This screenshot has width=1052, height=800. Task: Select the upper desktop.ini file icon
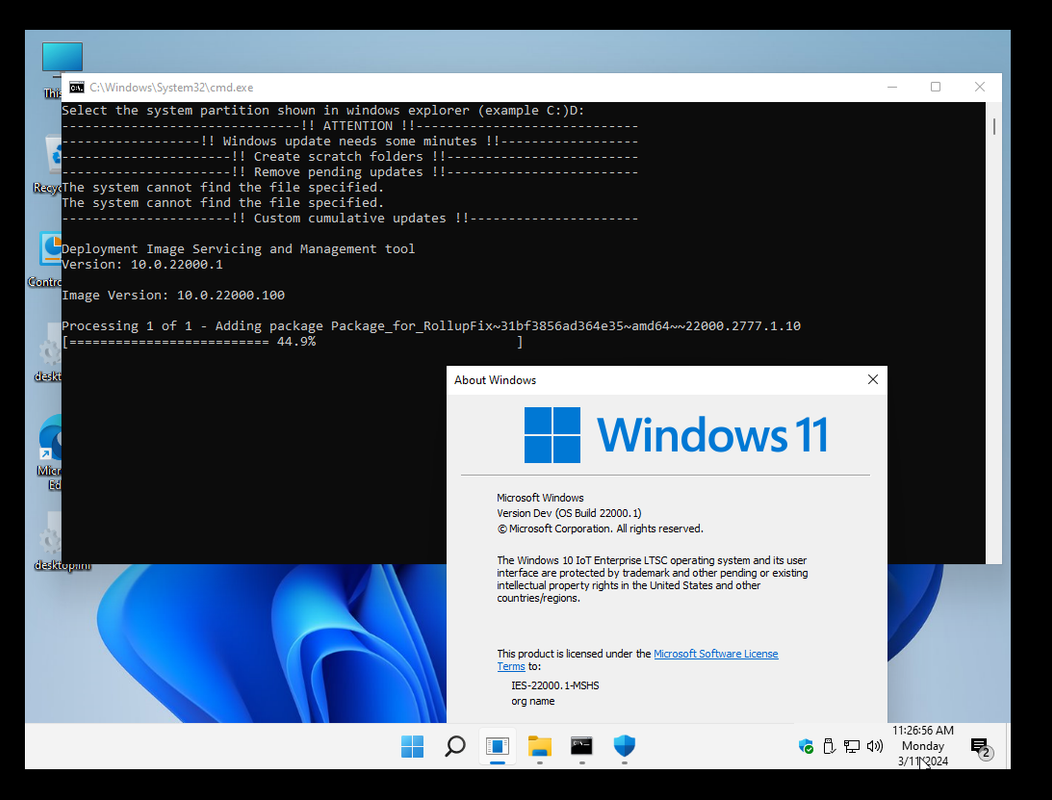pos(48,352)
